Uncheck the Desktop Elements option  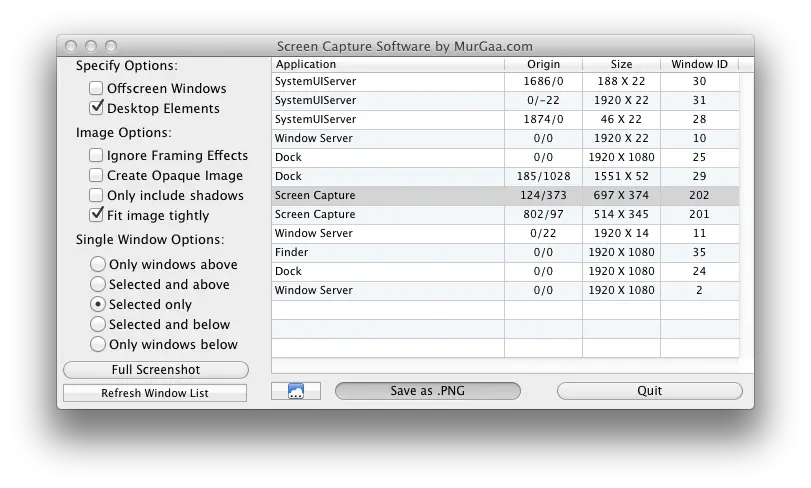pyautogui.click(x=97, y=108)
